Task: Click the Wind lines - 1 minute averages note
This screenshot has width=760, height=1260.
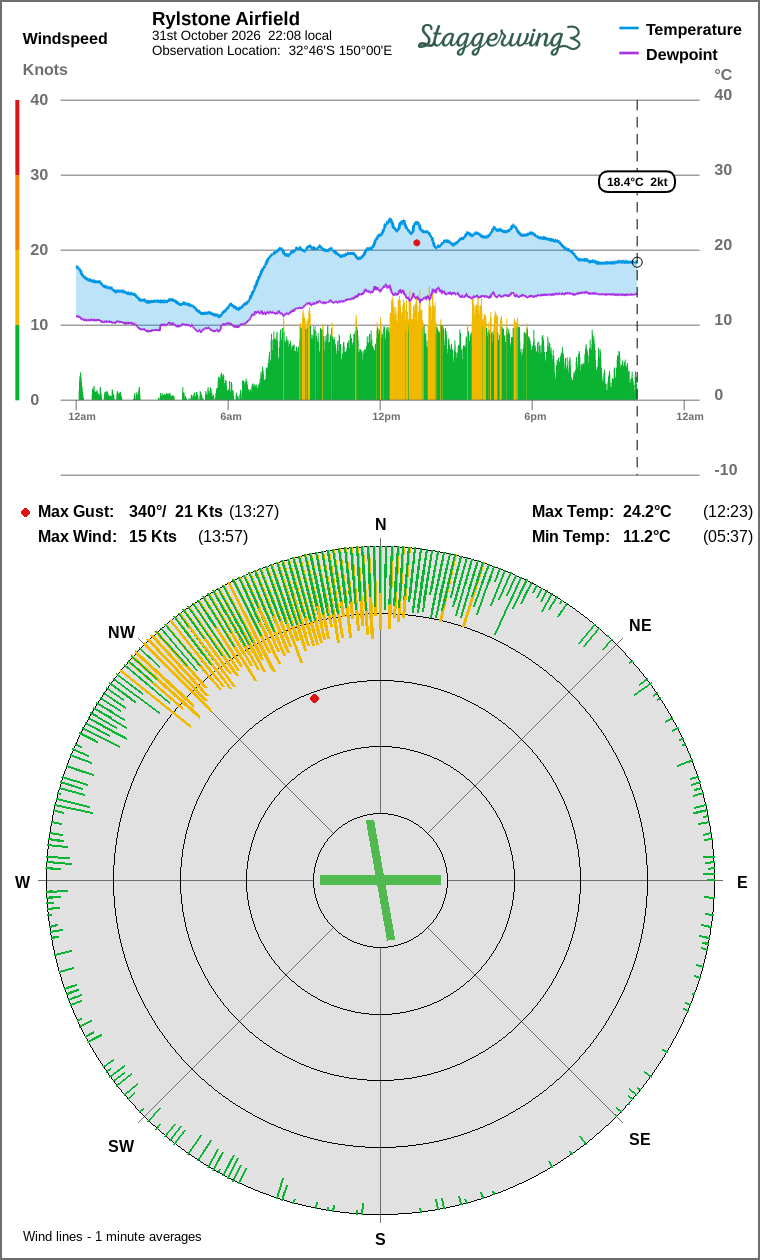Action: pos(112,1237)
